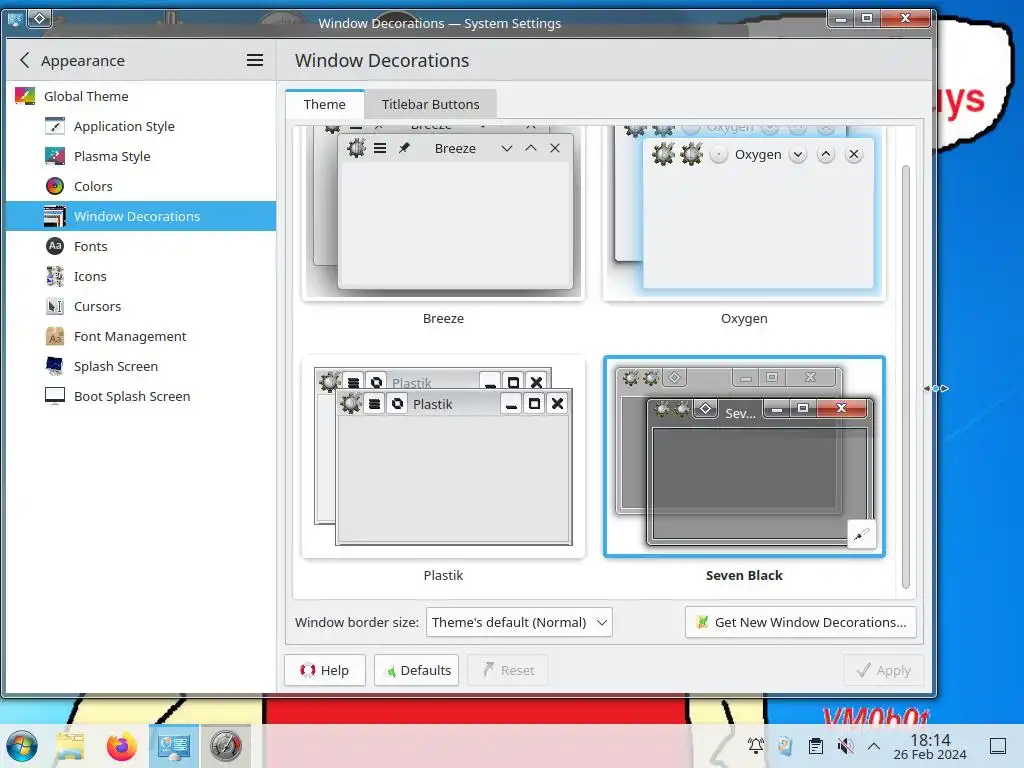The height and width of the screenshot is (768, 1024).
Task: Click System Settings taskbar entry
Action: tap(174, 746)
